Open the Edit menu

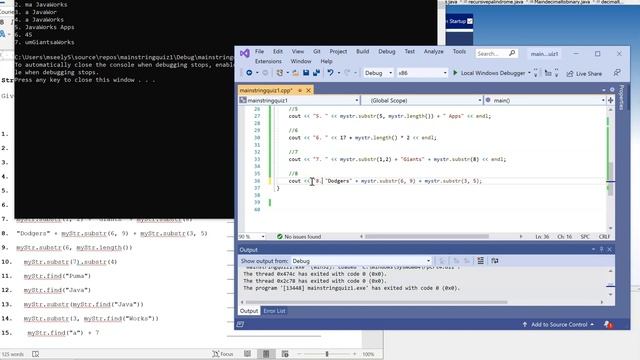[x=278, y=51]
